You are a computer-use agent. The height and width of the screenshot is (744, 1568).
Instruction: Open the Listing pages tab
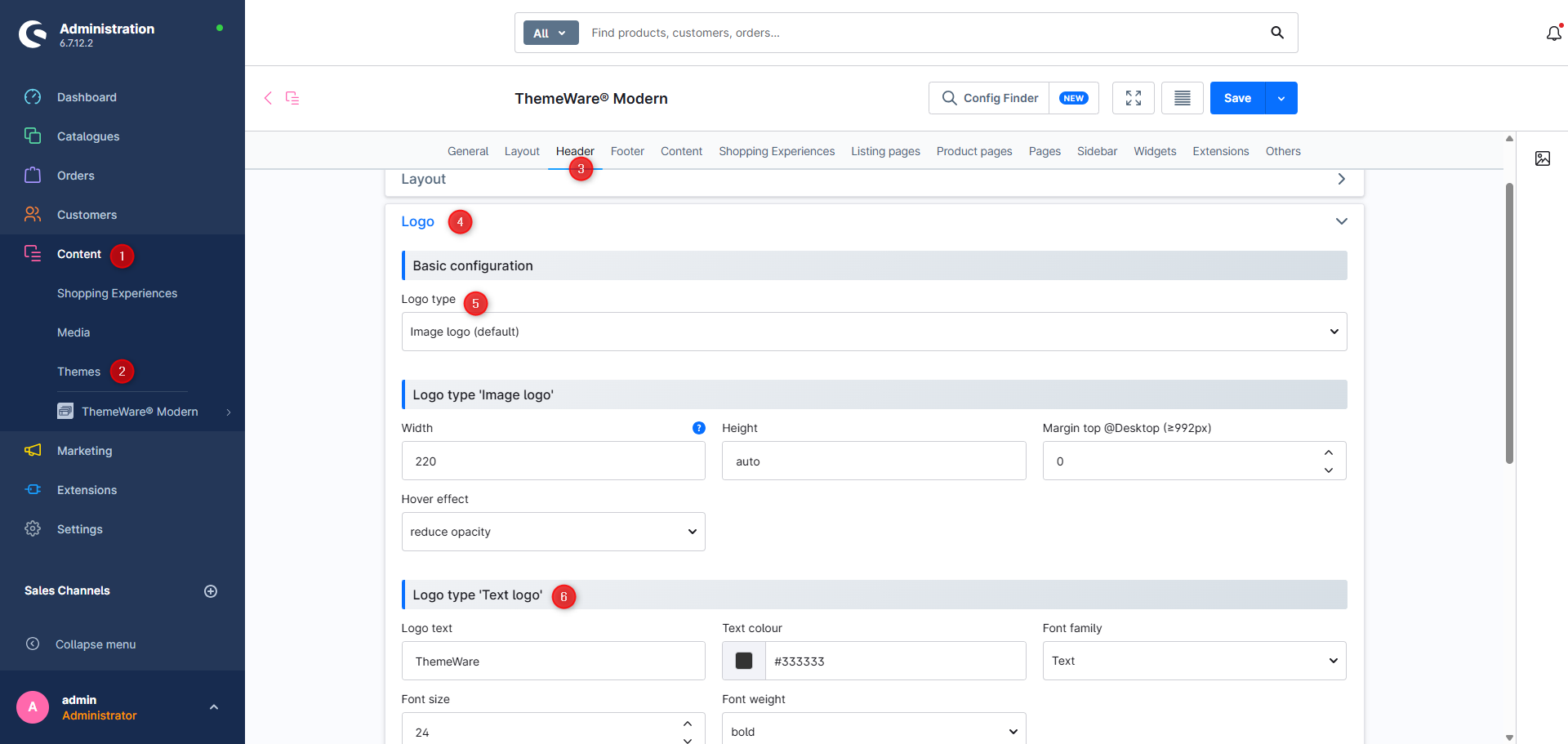point(885,151)
